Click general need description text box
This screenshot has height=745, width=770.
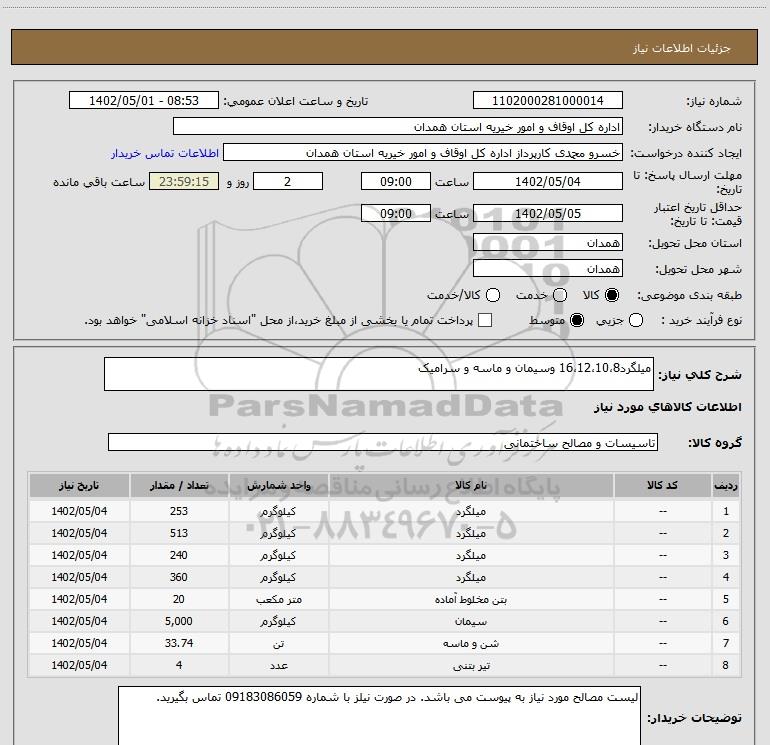[379, 374]
